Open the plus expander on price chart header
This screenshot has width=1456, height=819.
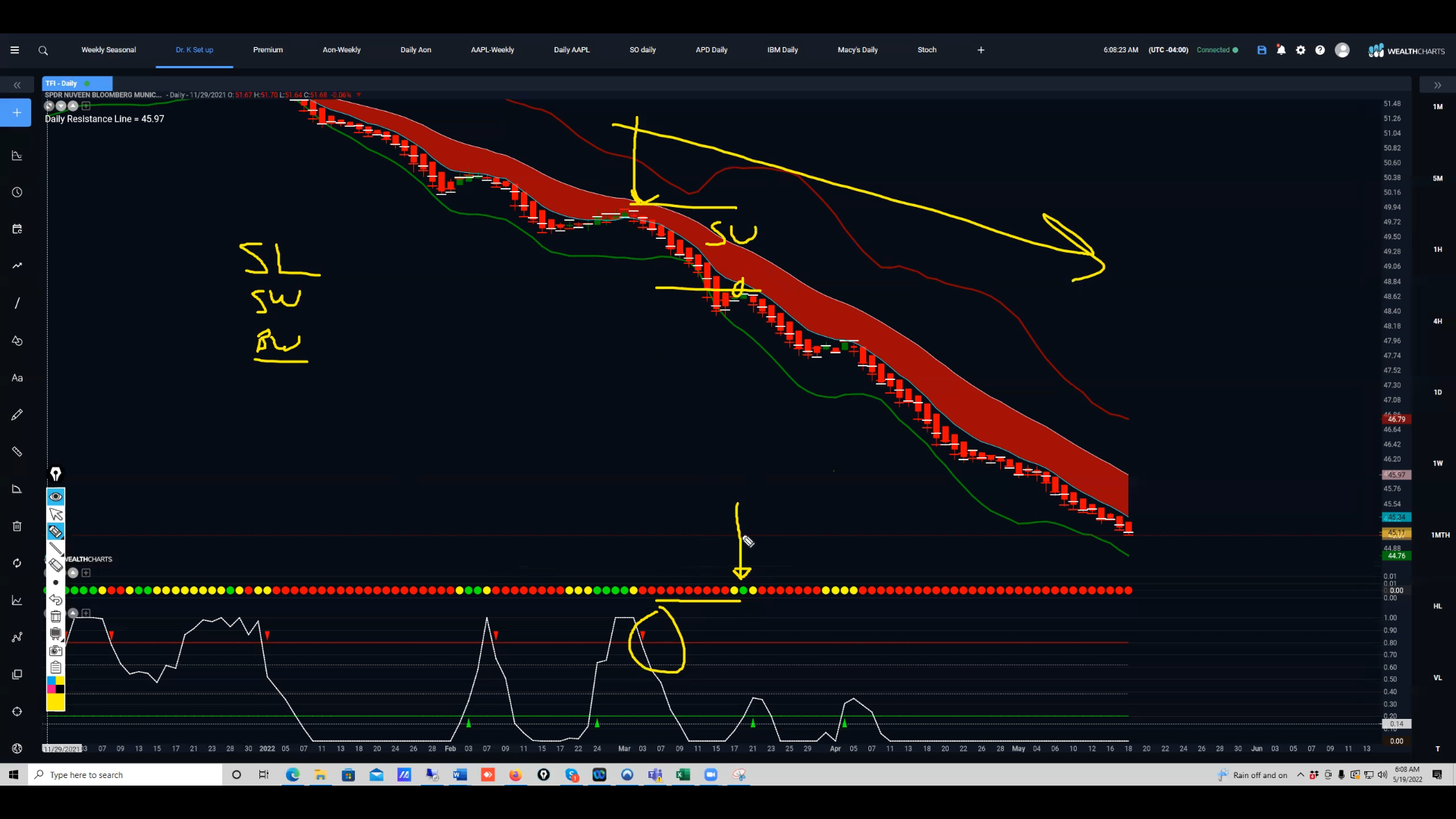86,106
